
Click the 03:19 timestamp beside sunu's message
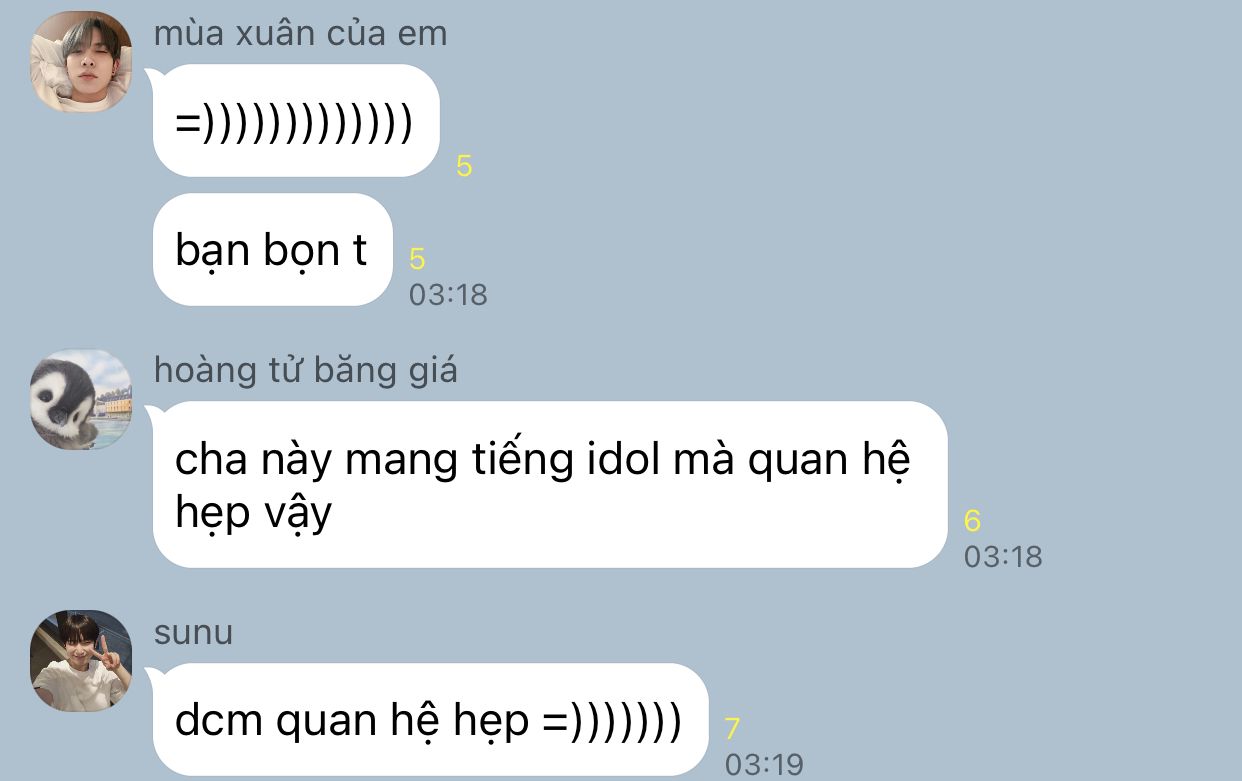click(x=764, y=764)
